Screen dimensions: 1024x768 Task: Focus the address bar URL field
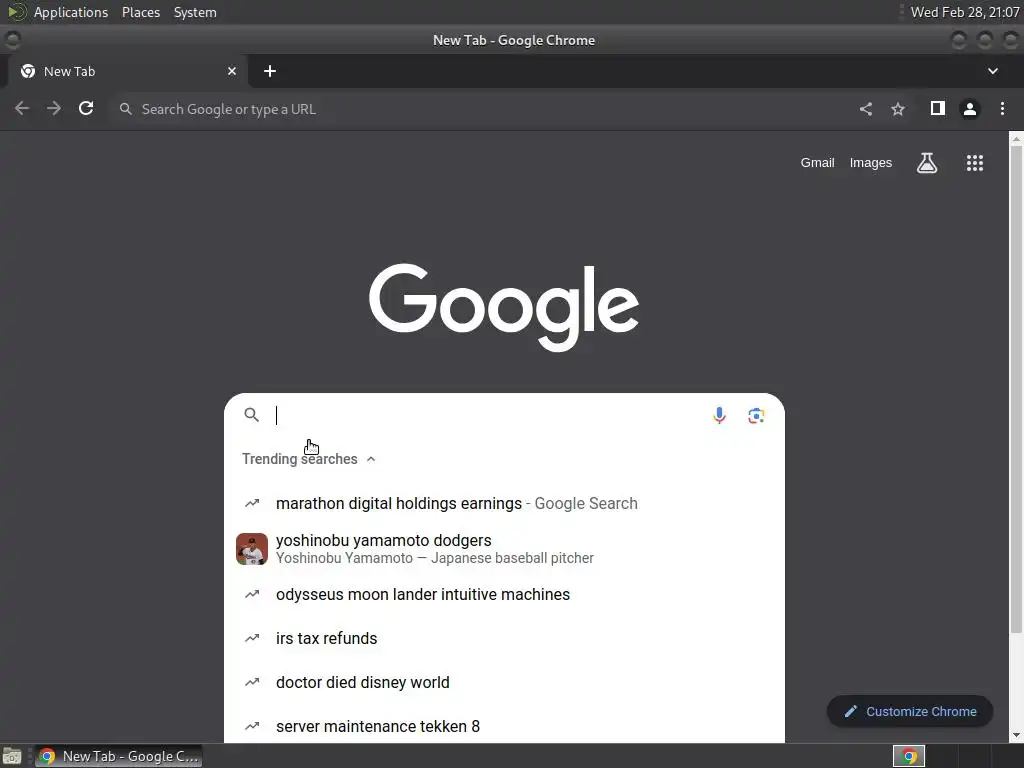[x=483, y=109]
